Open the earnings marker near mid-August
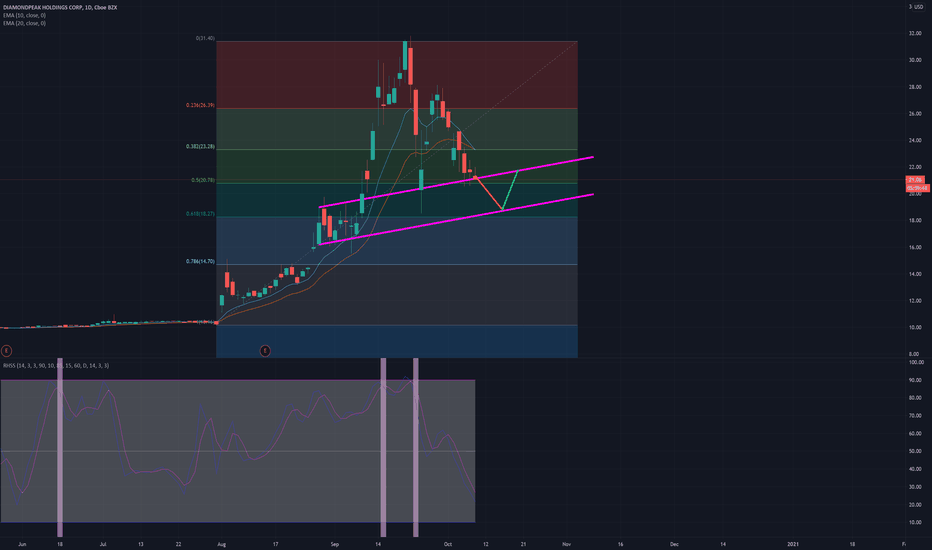 tap(265, 351)
